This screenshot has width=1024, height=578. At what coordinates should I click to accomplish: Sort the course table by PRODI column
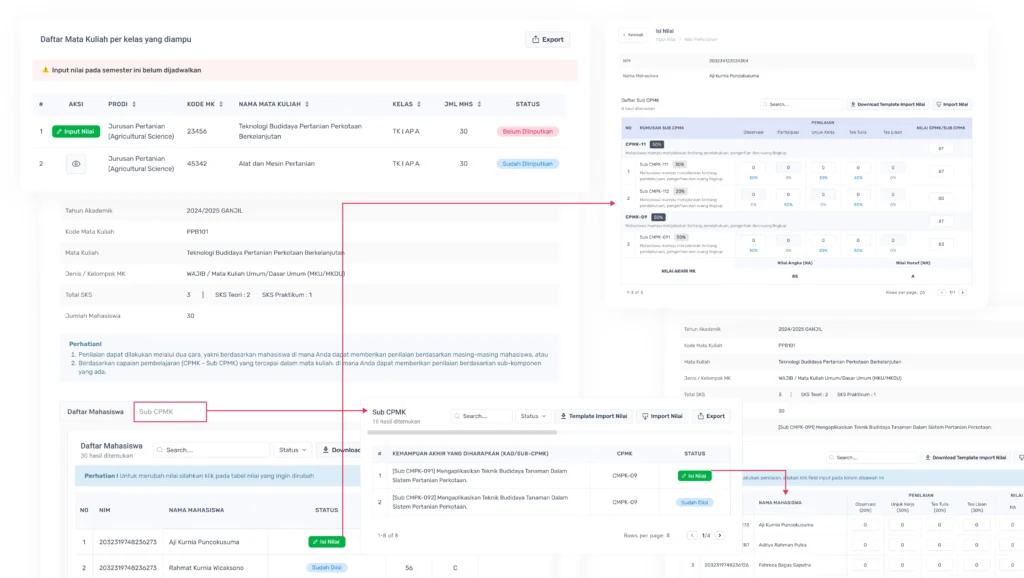pyautogui.click(x=134, y=104)
